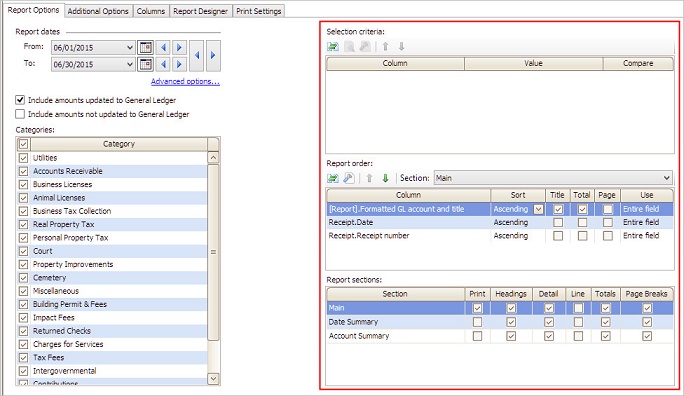Step To date forward one period
This screenshot has width=684, height=396.
[179, 65]
